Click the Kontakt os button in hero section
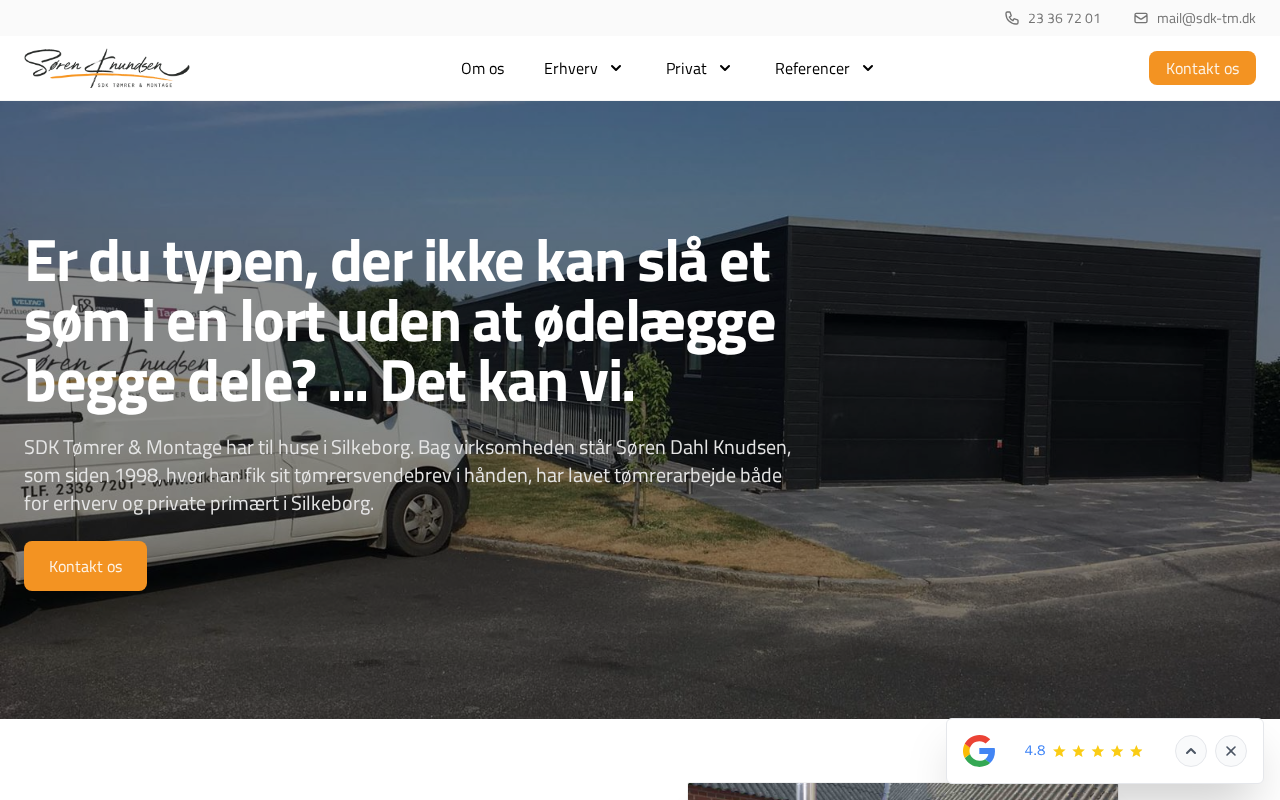Viewport: 1280px width, 800px height. point(85,566)
